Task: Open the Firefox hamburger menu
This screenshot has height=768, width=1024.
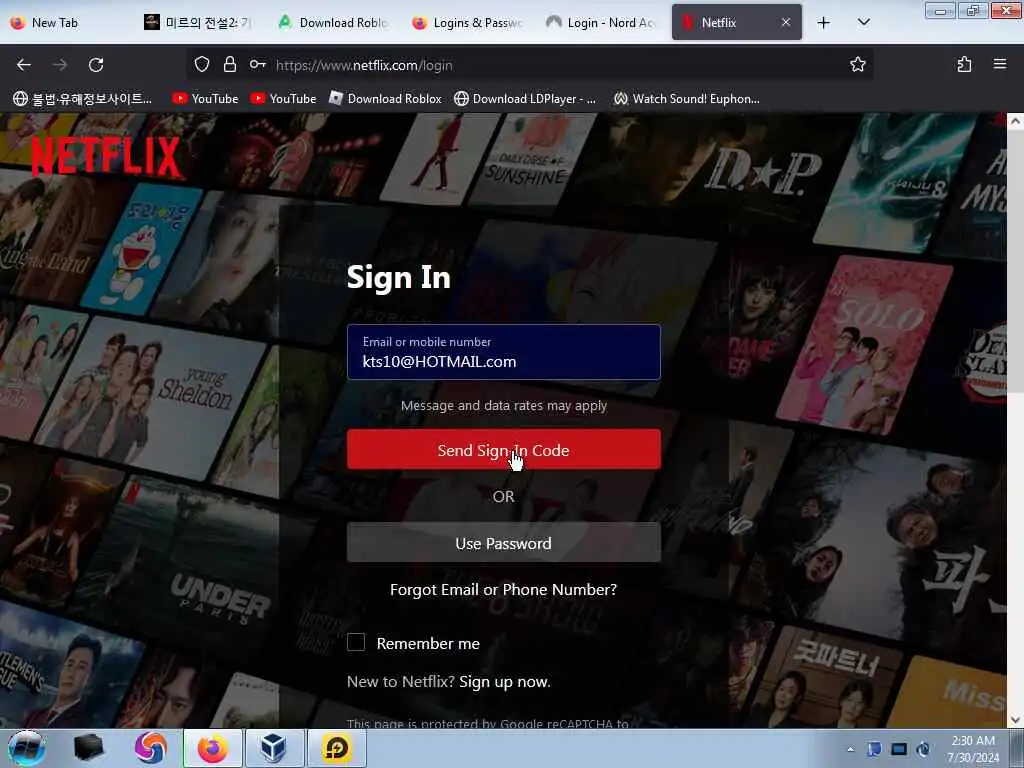Action: pyautogui.click(x=999, y=64)
